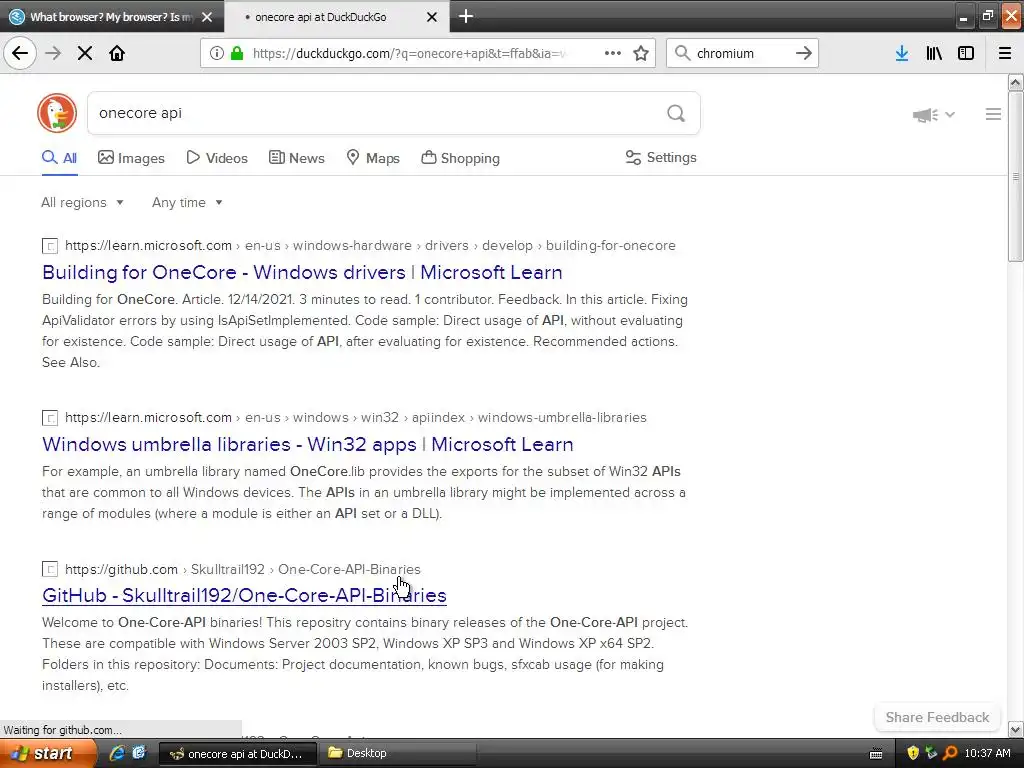
Task: Click the vertical scrollbar up arrow
Action: 1016,82
